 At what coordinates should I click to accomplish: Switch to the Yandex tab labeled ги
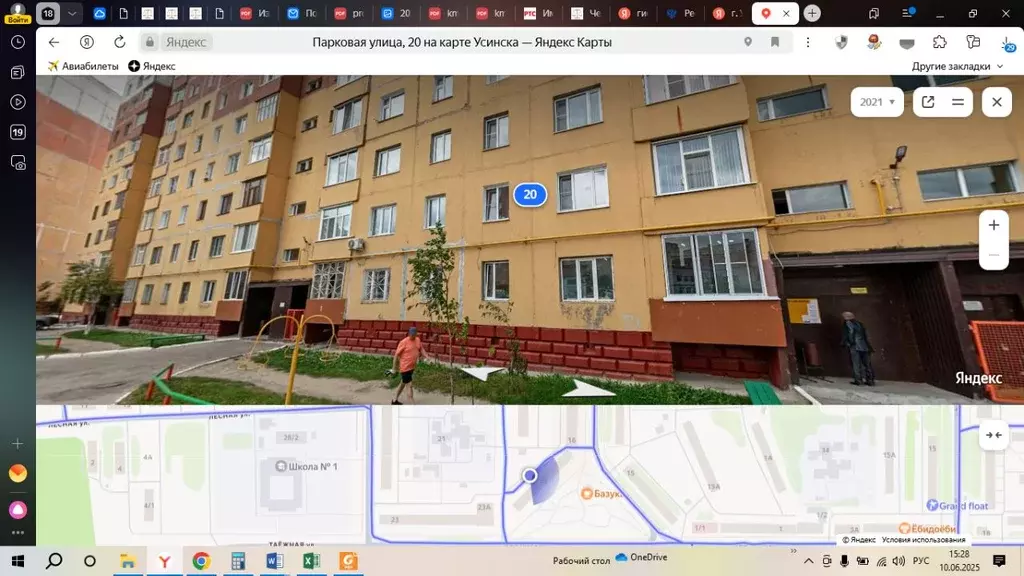[x=633, y=13]
